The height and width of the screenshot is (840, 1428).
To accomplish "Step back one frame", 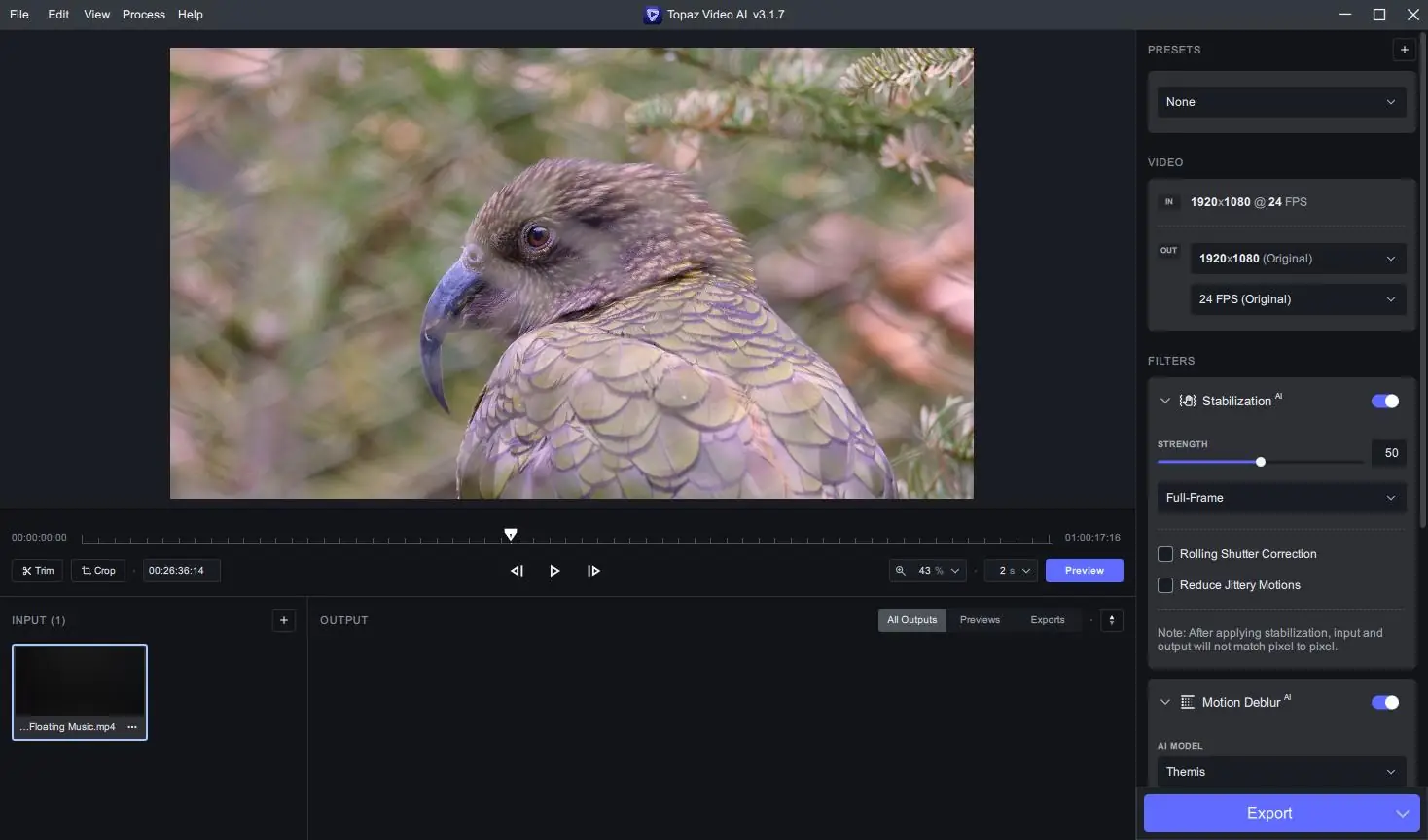I will click(517, 571).
